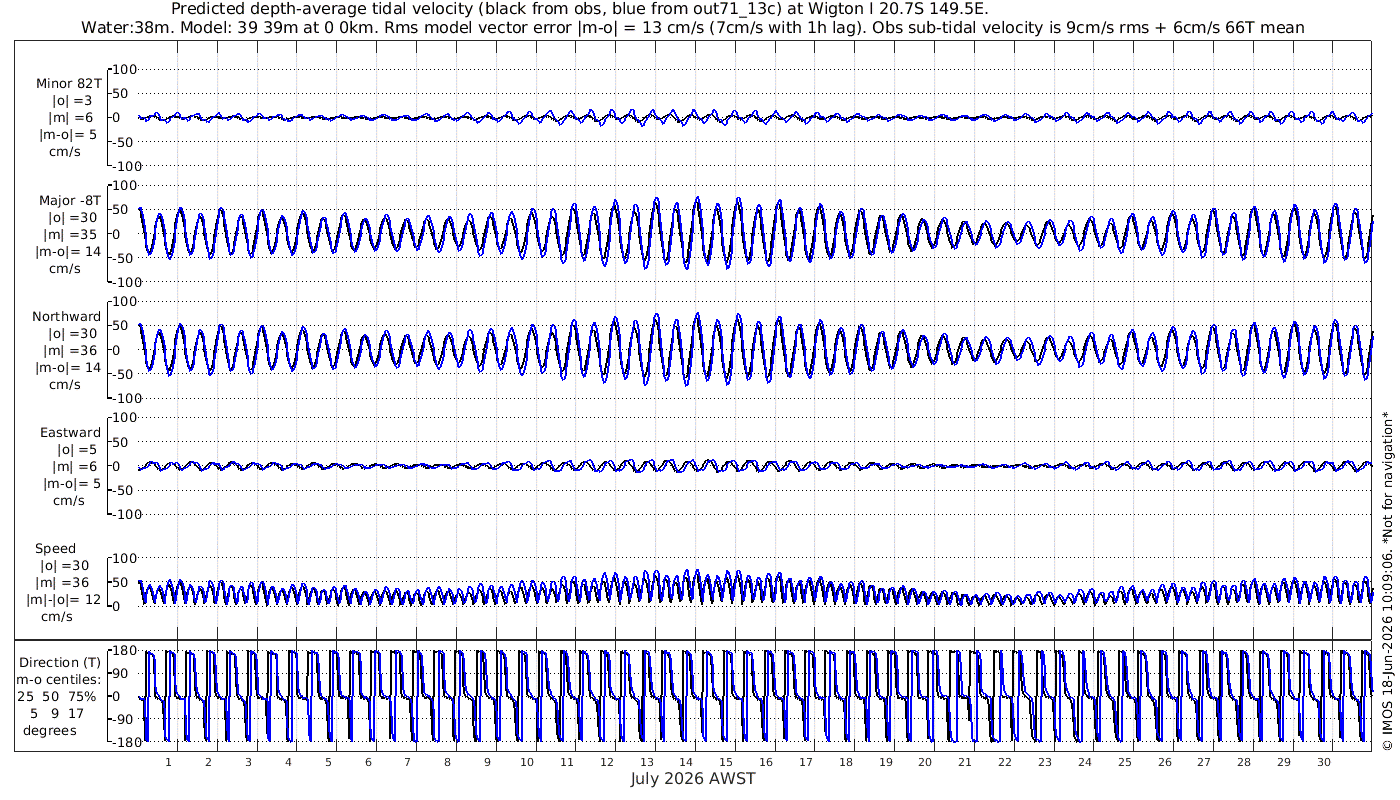This screenshot has height=800, width=1400.
Task: Click the '100' y-tick of the Minor panel
Action: (123, 69)
